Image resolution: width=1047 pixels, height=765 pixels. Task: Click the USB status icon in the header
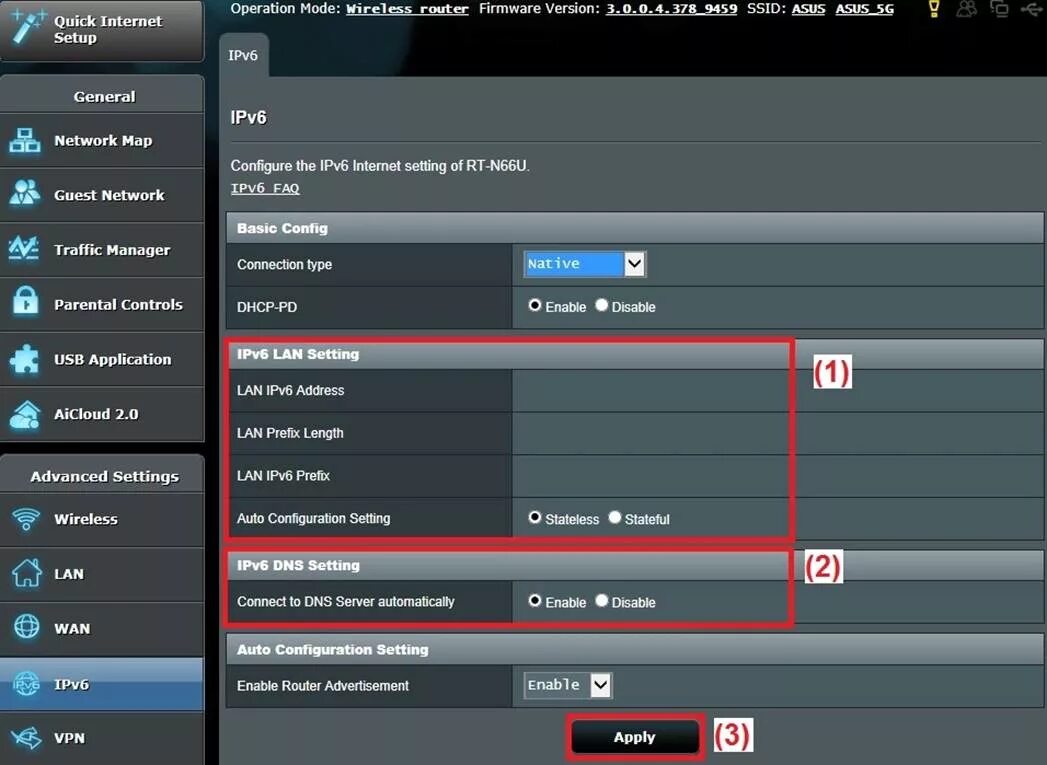[1031, 9]
